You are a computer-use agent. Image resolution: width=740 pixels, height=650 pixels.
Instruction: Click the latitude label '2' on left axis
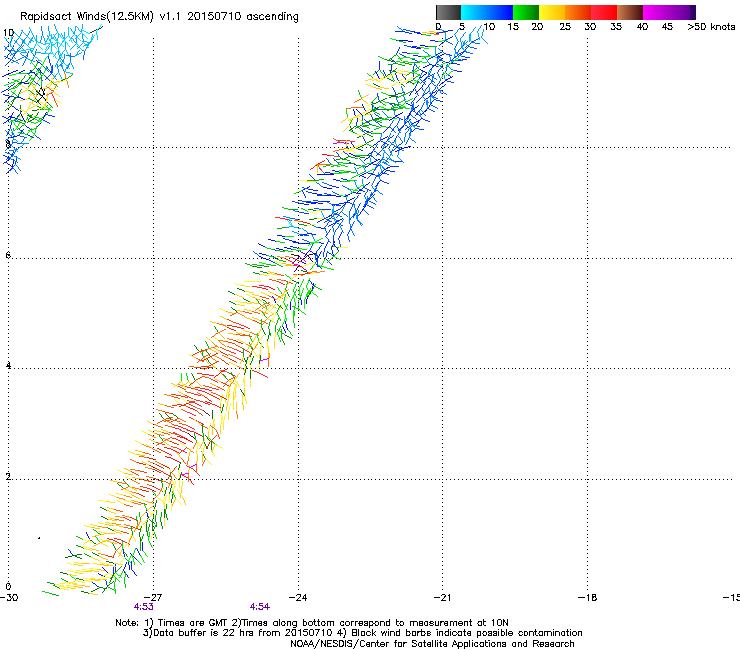(8, 477)
